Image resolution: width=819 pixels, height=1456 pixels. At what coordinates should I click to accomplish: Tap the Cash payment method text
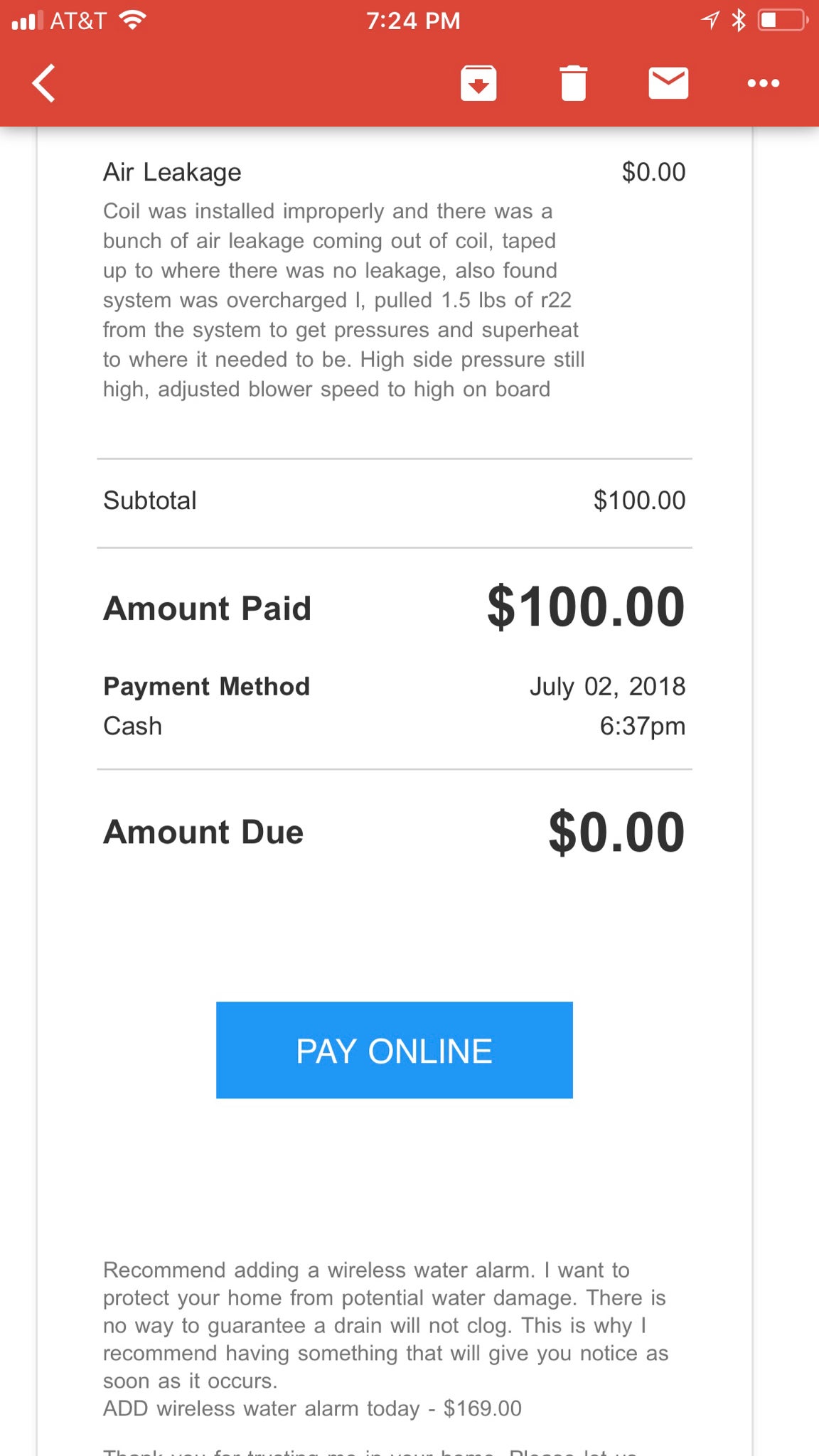click(133, 726)
